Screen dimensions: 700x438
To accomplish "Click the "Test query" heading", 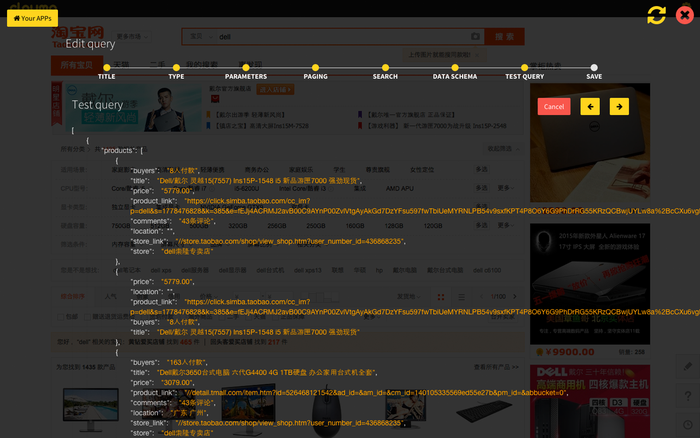I will coord(97,105).
